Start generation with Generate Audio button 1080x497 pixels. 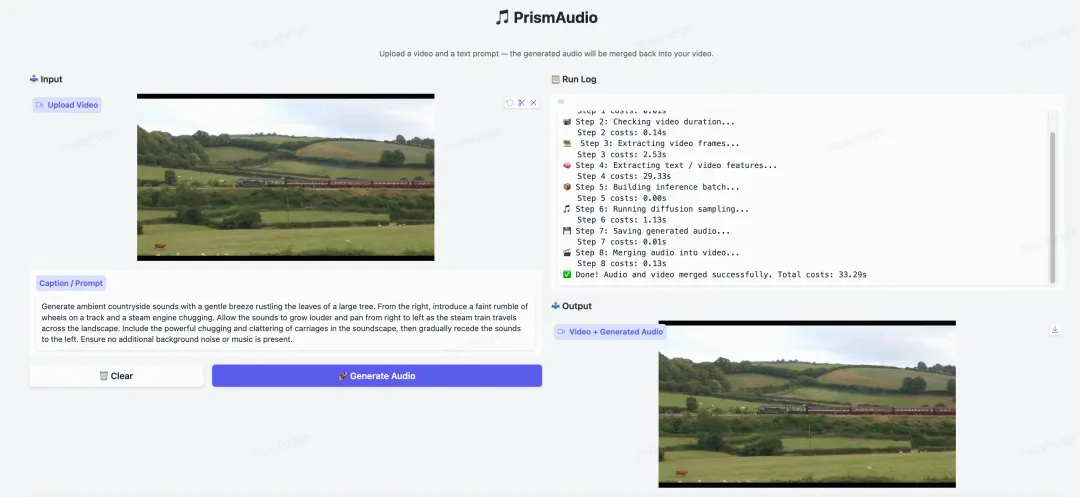377,376
